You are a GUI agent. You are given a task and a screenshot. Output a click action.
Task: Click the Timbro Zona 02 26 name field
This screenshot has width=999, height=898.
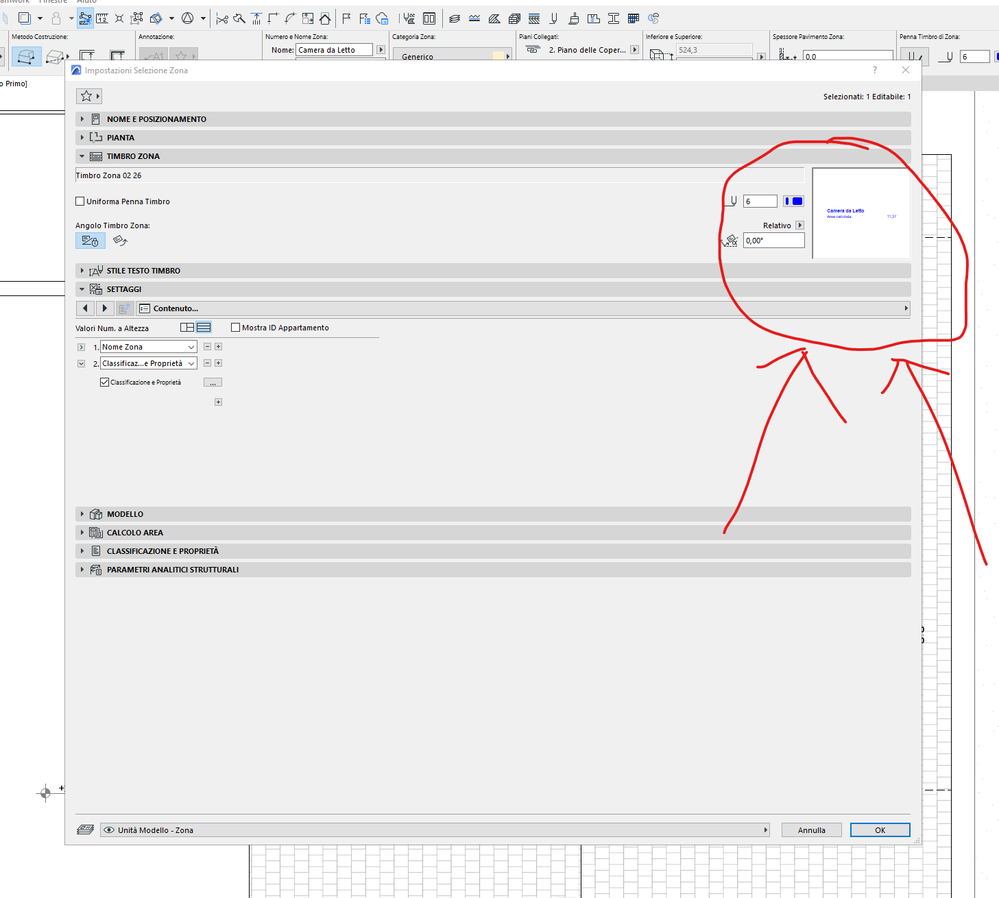point(440,175)
